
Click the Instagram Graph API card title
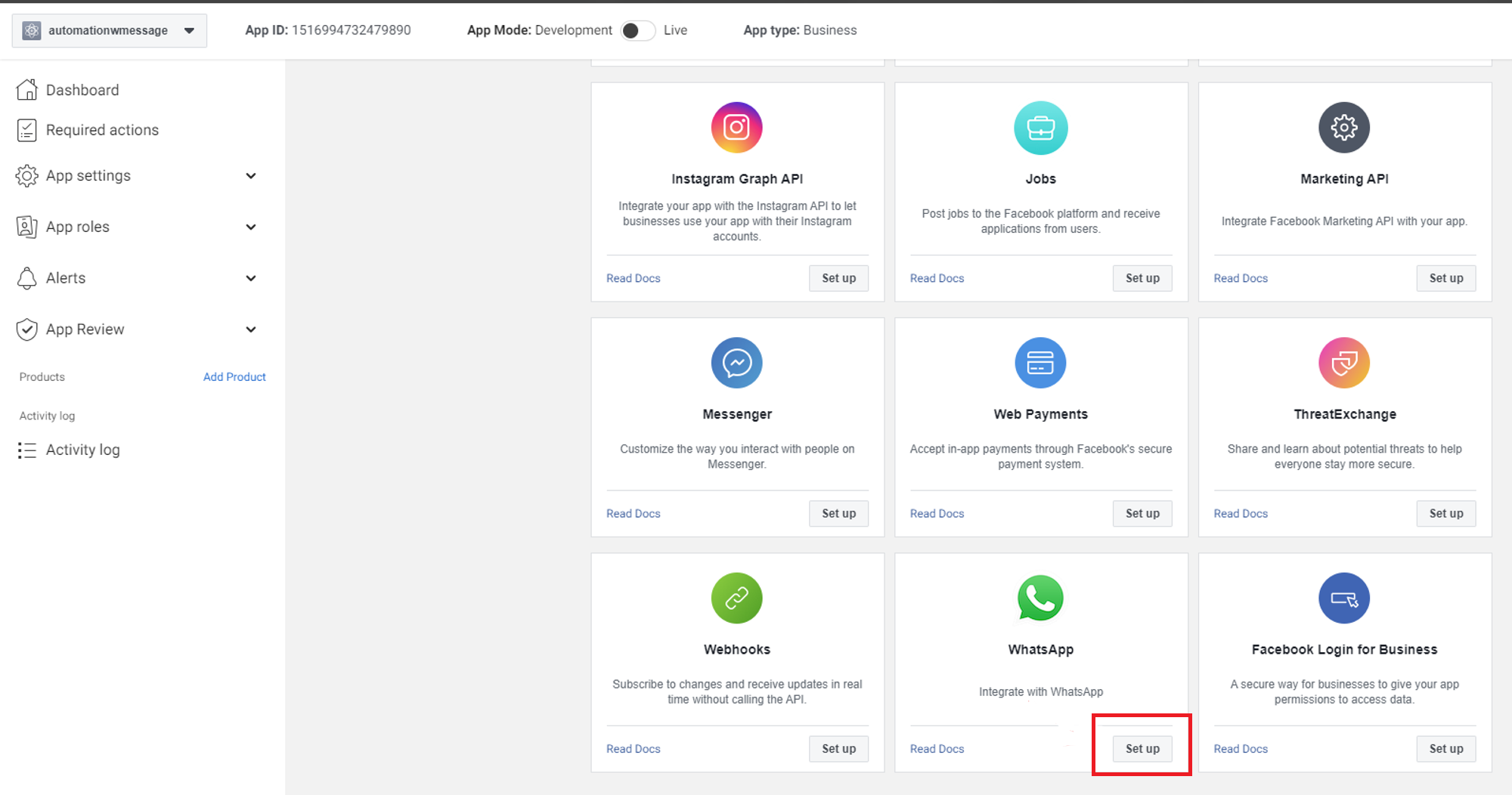pyautogui.click(x=737, y=179)
